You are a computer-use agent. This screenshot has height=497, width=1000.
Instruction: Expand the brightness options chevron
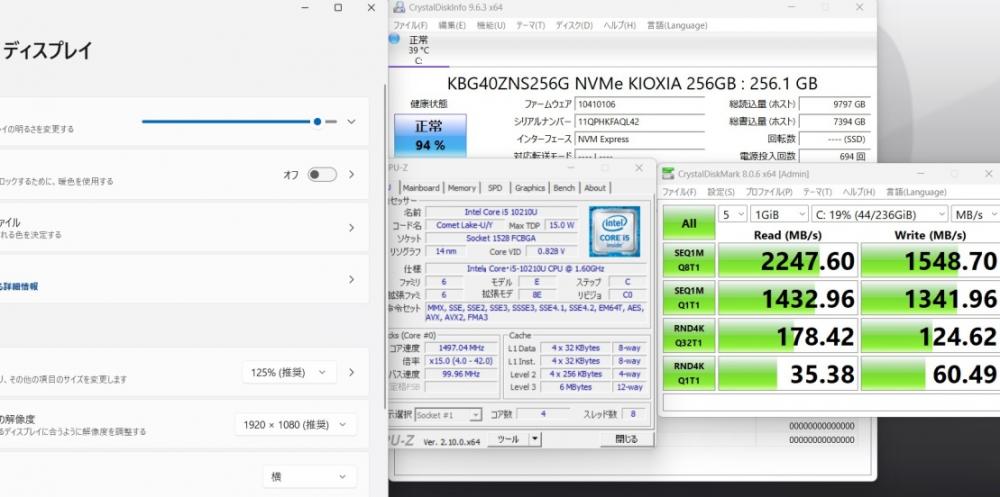(x=351, y=121)
